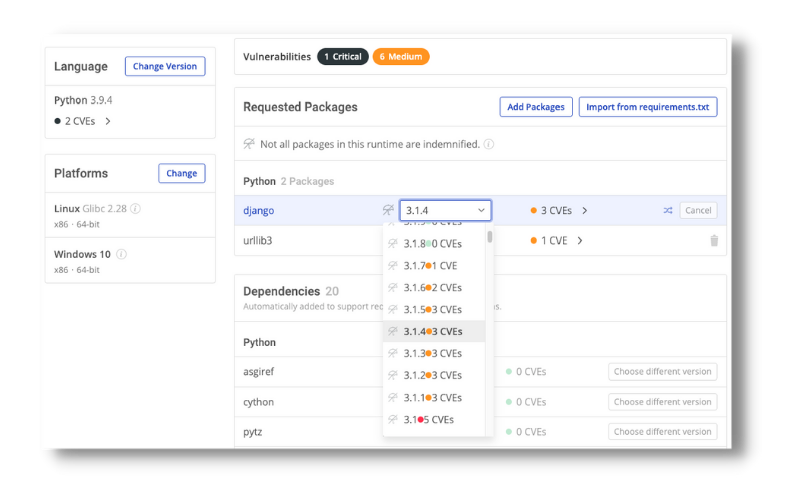Image resolution: width=800 pixels, height=500 pixels.
Task: Click the indemnification icon beside django version
Action: click(388, 210)
